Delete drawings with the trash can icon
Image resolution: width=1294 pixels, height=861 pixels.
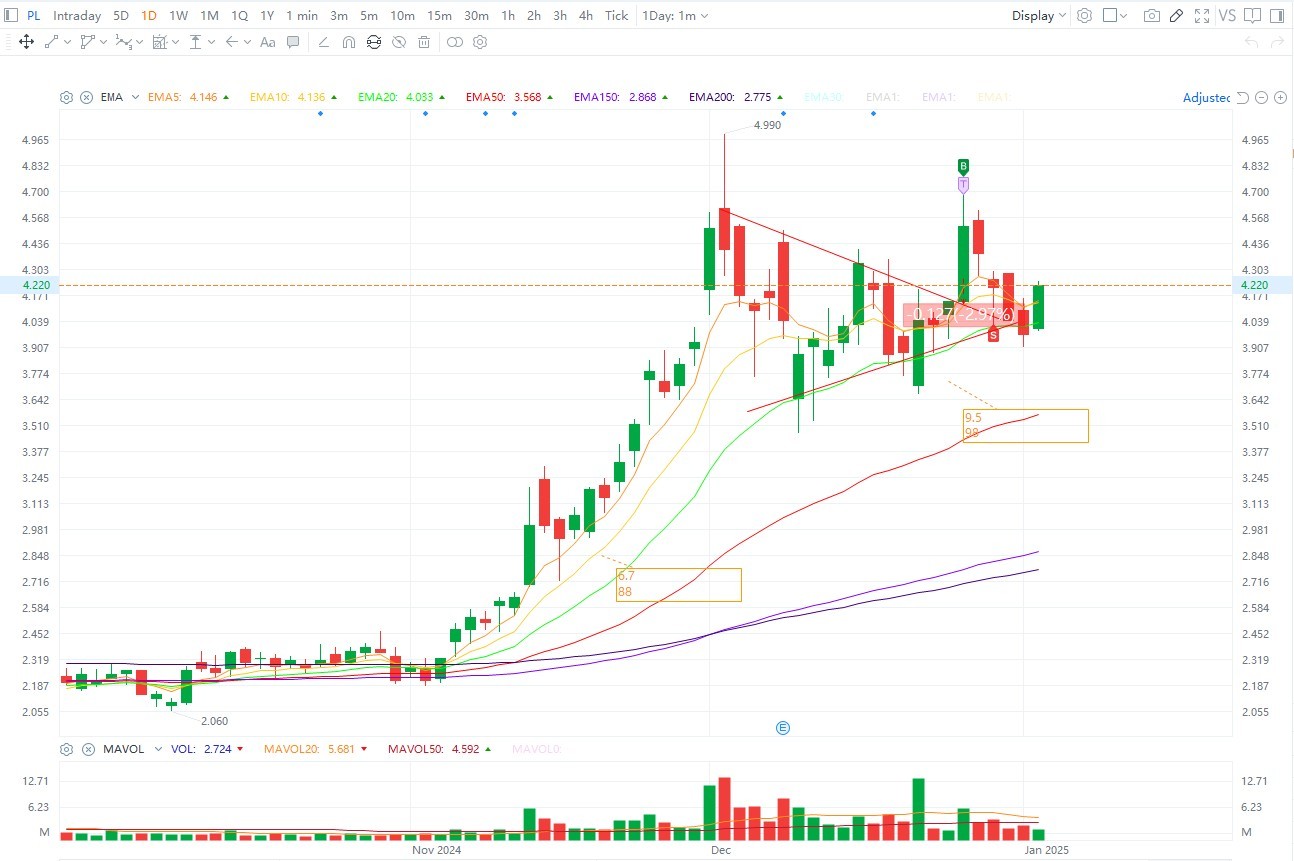tap(424, 42)
